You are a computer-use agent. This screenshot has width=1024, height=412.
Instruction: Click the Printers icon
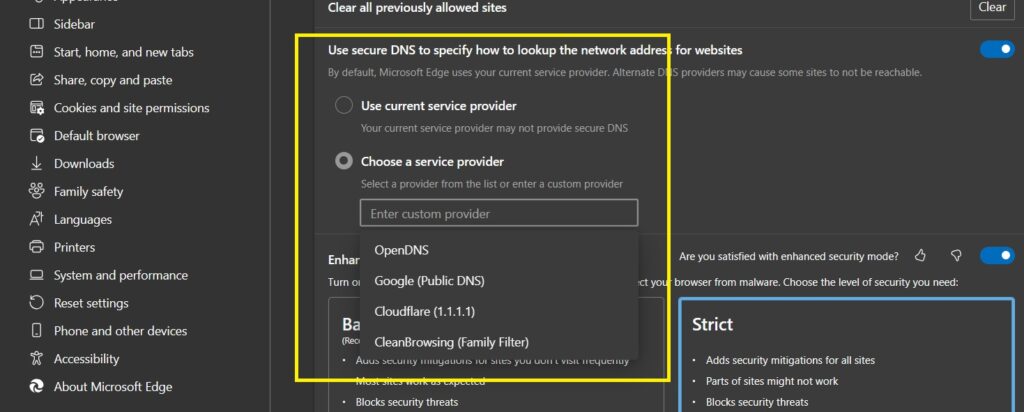37,247
